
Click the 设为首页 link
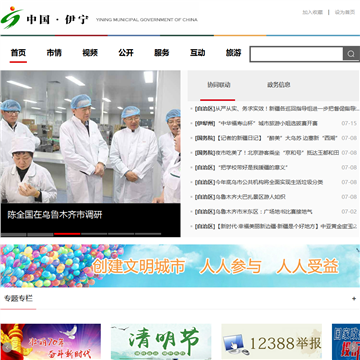345,12
